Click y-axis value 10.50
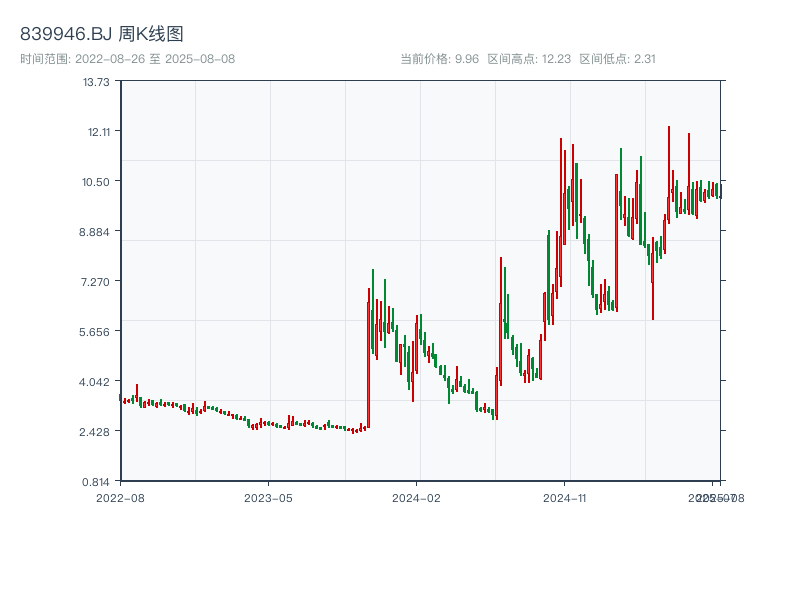 coord(96,182)
